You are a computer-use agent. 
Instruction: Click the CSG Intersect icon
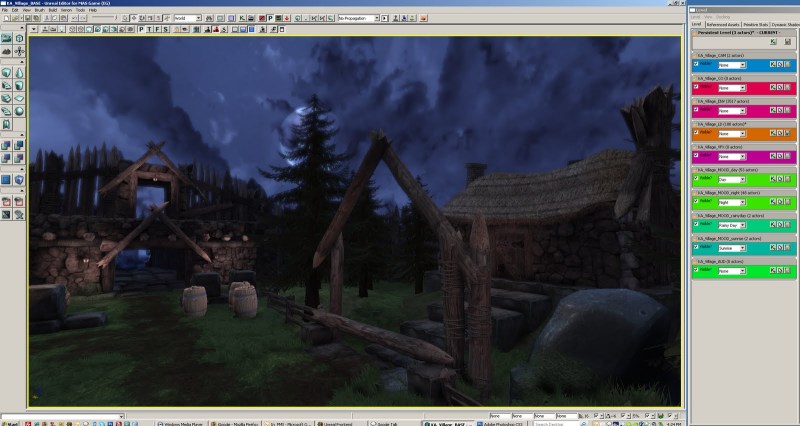(x=6, y=159)
